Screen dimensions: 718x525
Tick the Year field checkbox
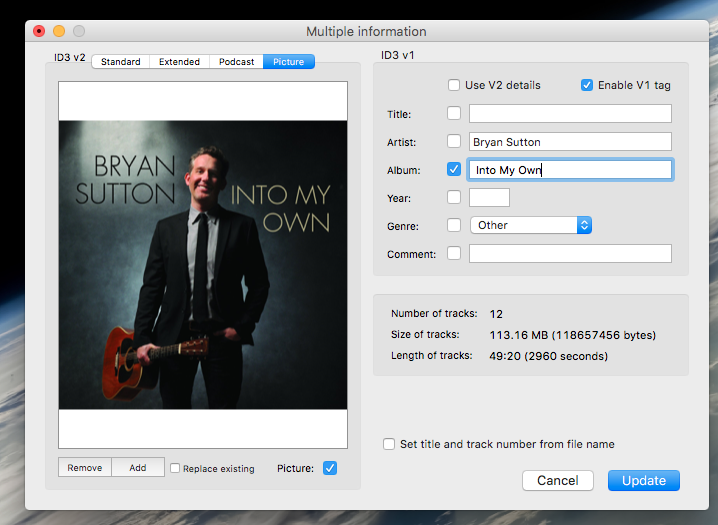(454, 197)
